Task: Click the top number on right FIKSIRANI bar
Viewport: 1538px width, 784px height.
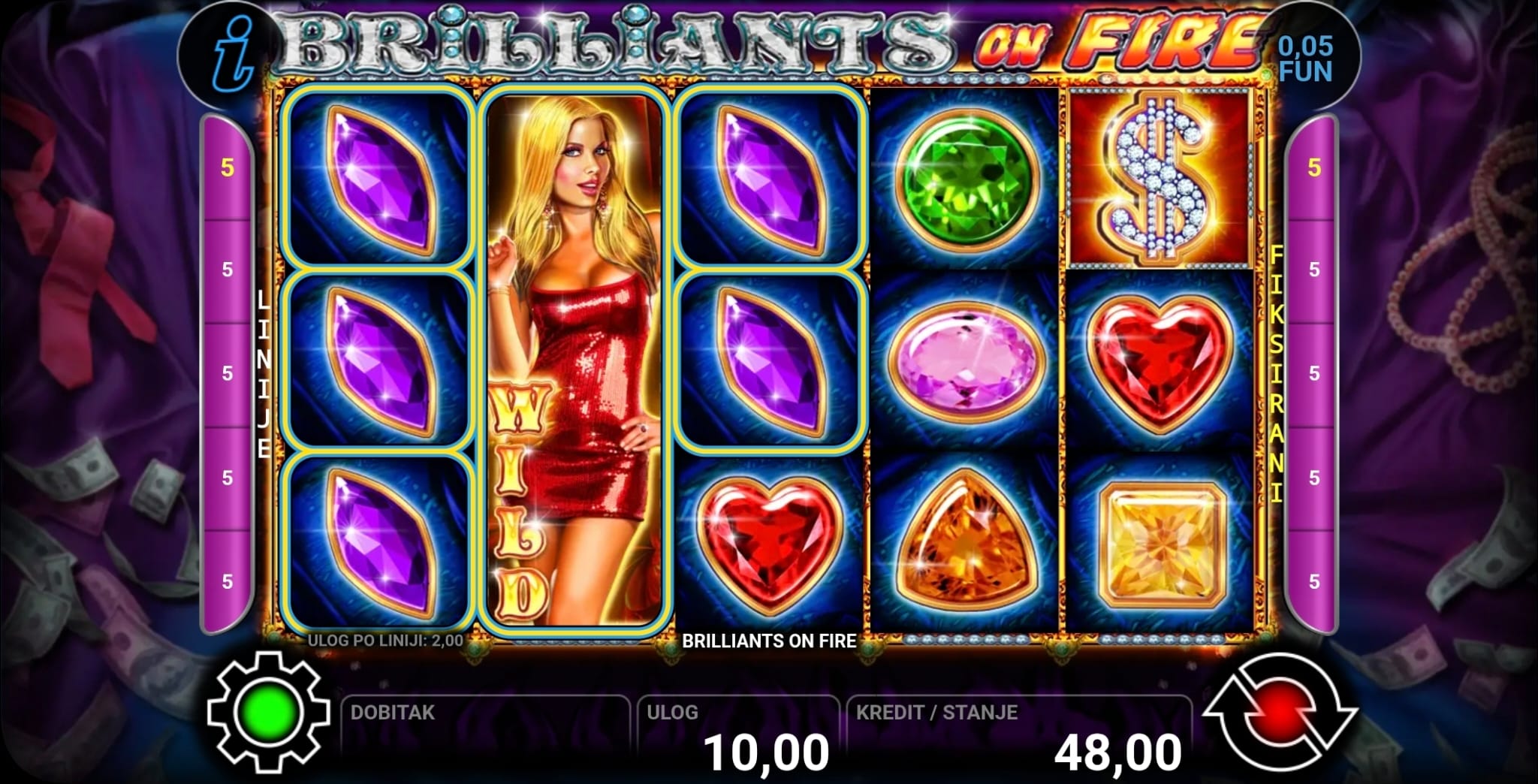Action: tap(1313, 167)
